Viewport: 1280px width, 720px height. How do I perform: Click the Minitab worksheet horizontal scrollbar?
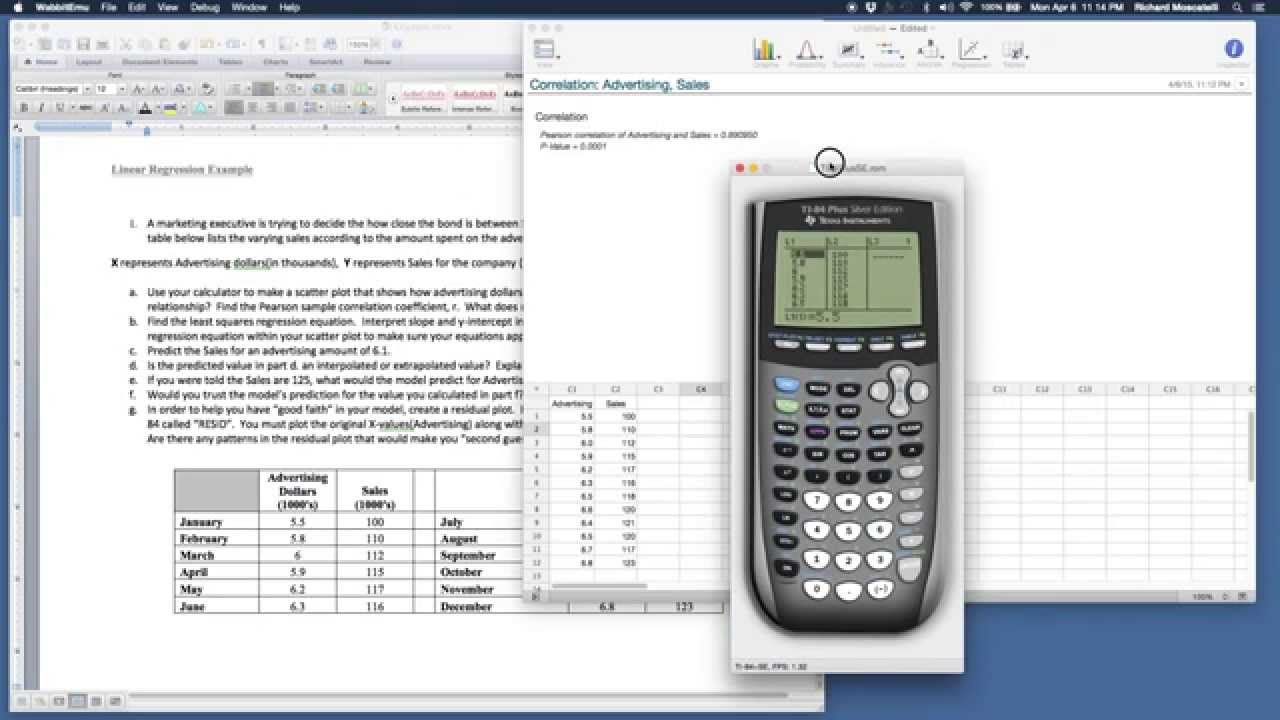tap(600, 586)
